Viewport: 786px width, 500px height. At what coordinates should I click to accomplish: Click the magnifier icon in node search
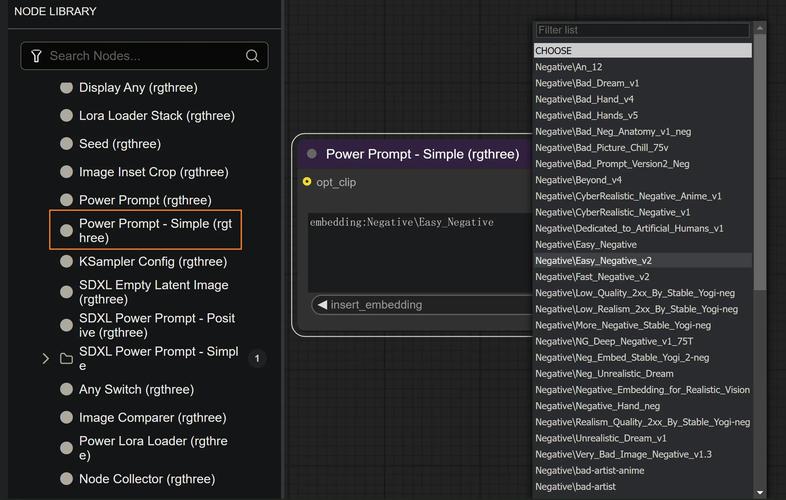[x=253, y=56]
